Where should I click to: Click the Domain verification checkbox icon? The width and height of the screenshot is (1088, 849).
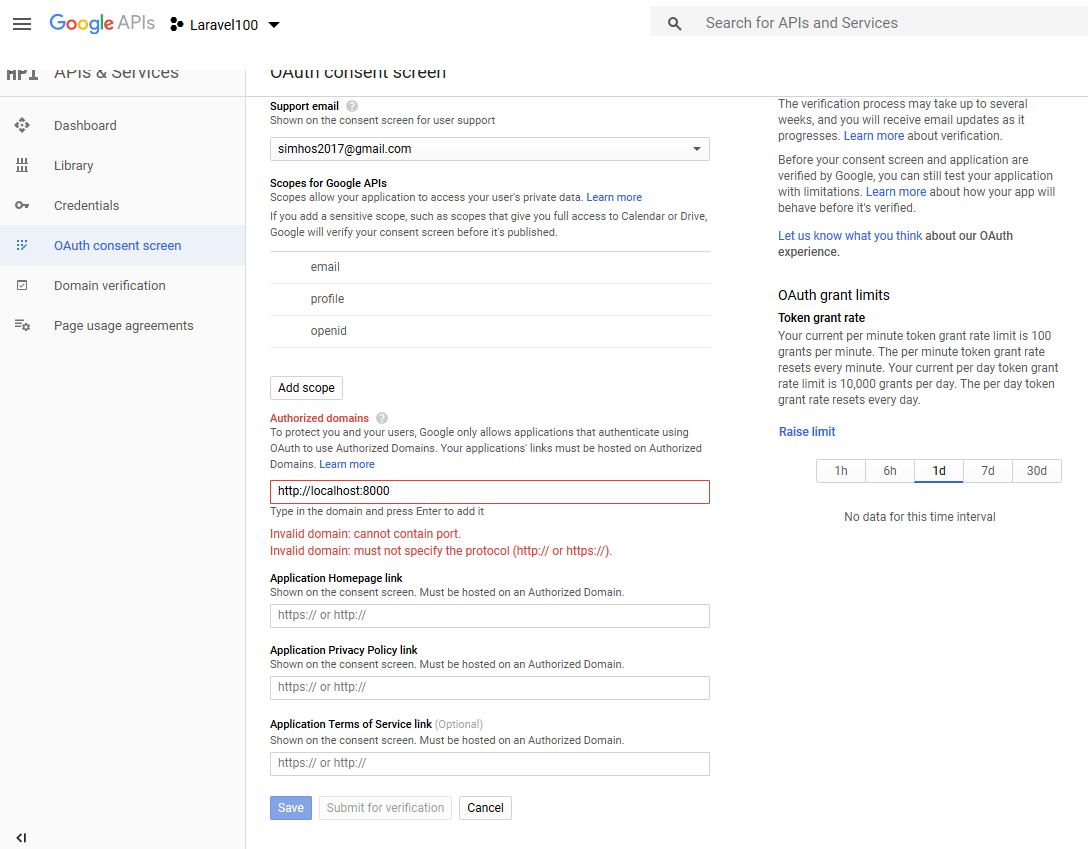[22, 285]
